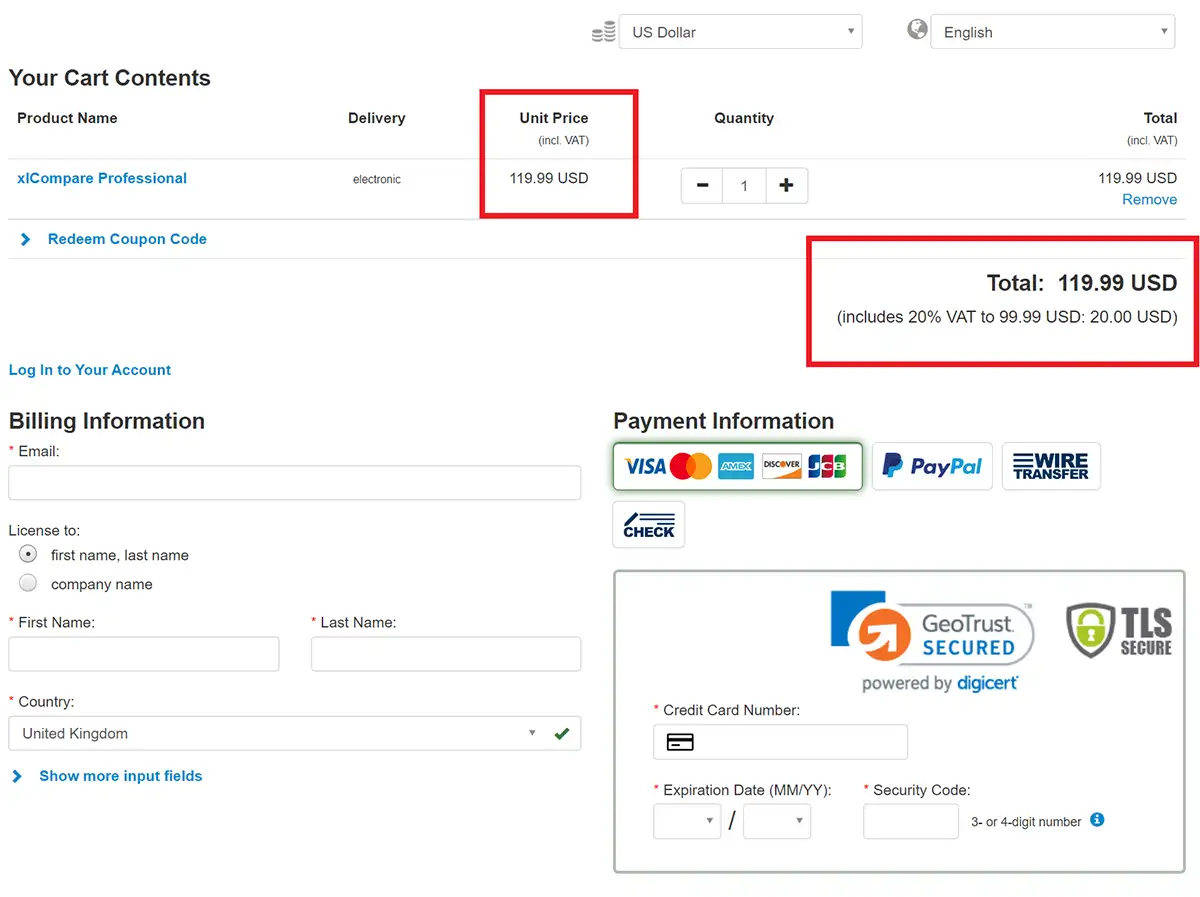Decrease quantity with minus button

pyautogui.click(x=702, y=186)
